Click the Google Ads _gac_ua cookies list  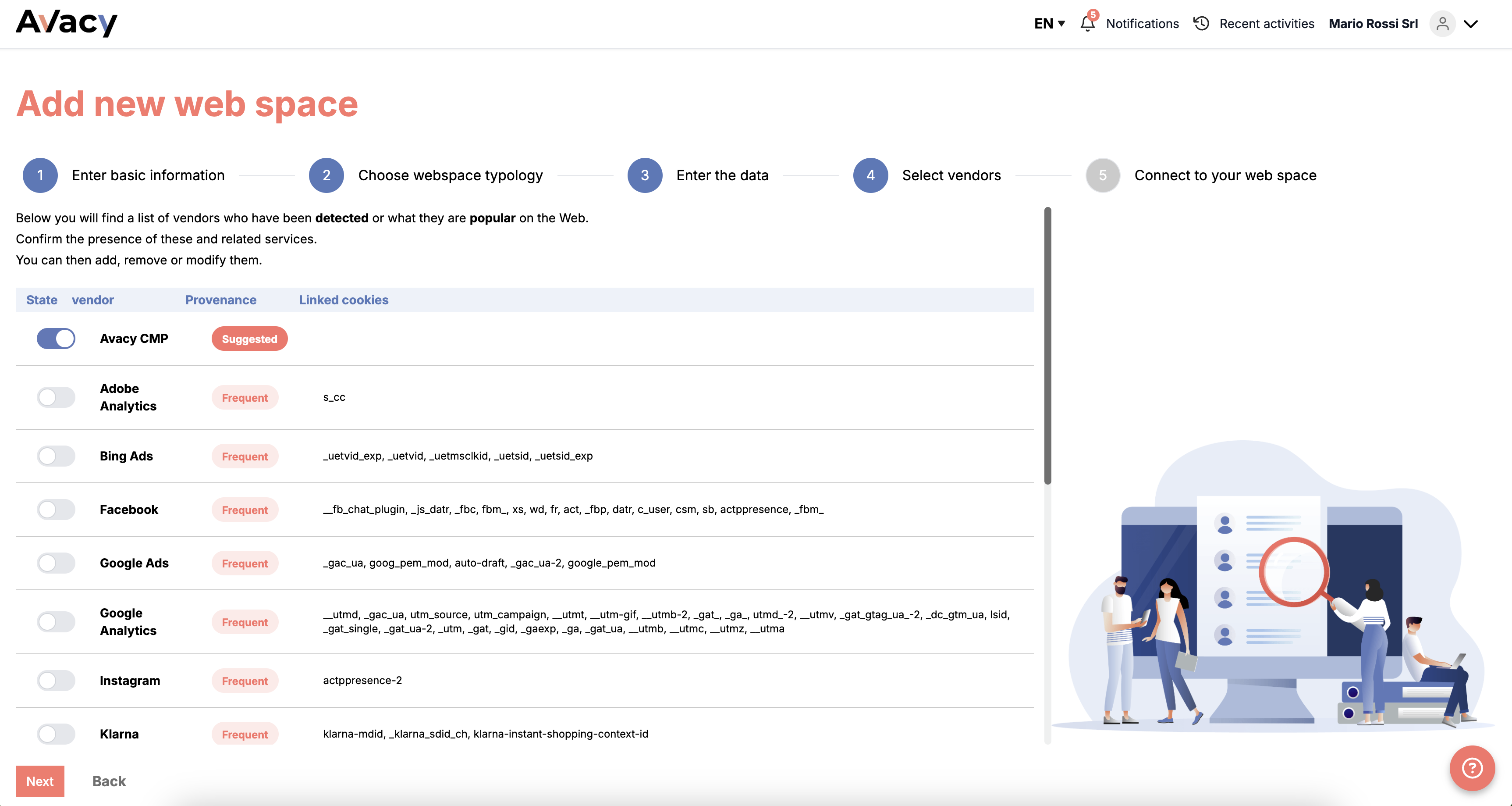(x=489, y=563)
